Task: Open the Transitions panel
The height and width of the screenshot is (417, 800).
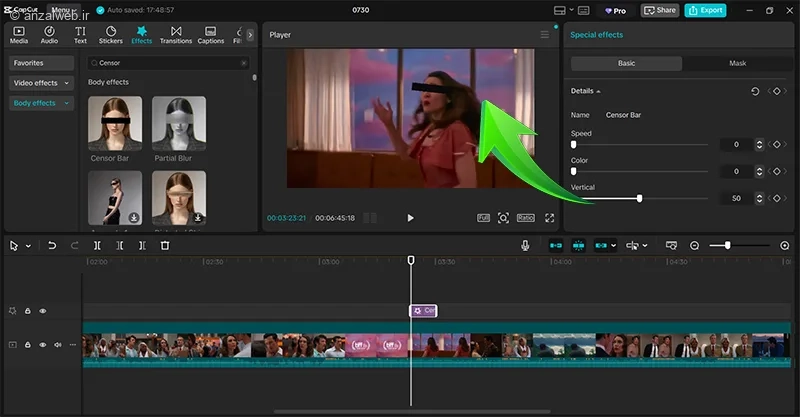Action: 176,35
